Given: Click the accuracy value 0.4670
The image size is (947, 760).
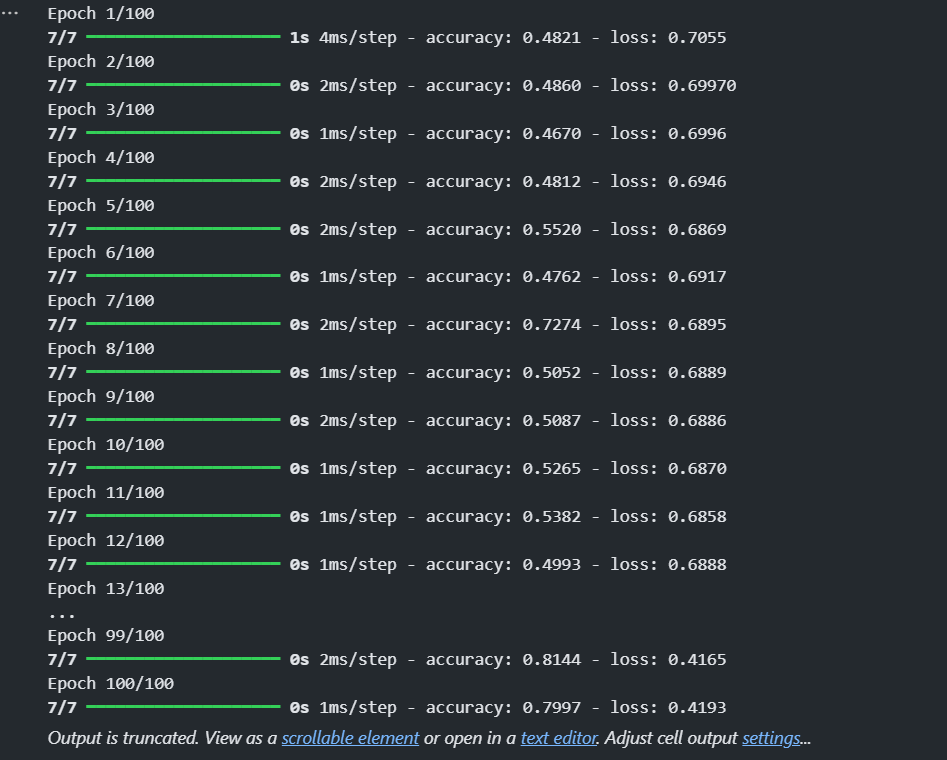Looking at the screenshot, I should coord(551,134).
